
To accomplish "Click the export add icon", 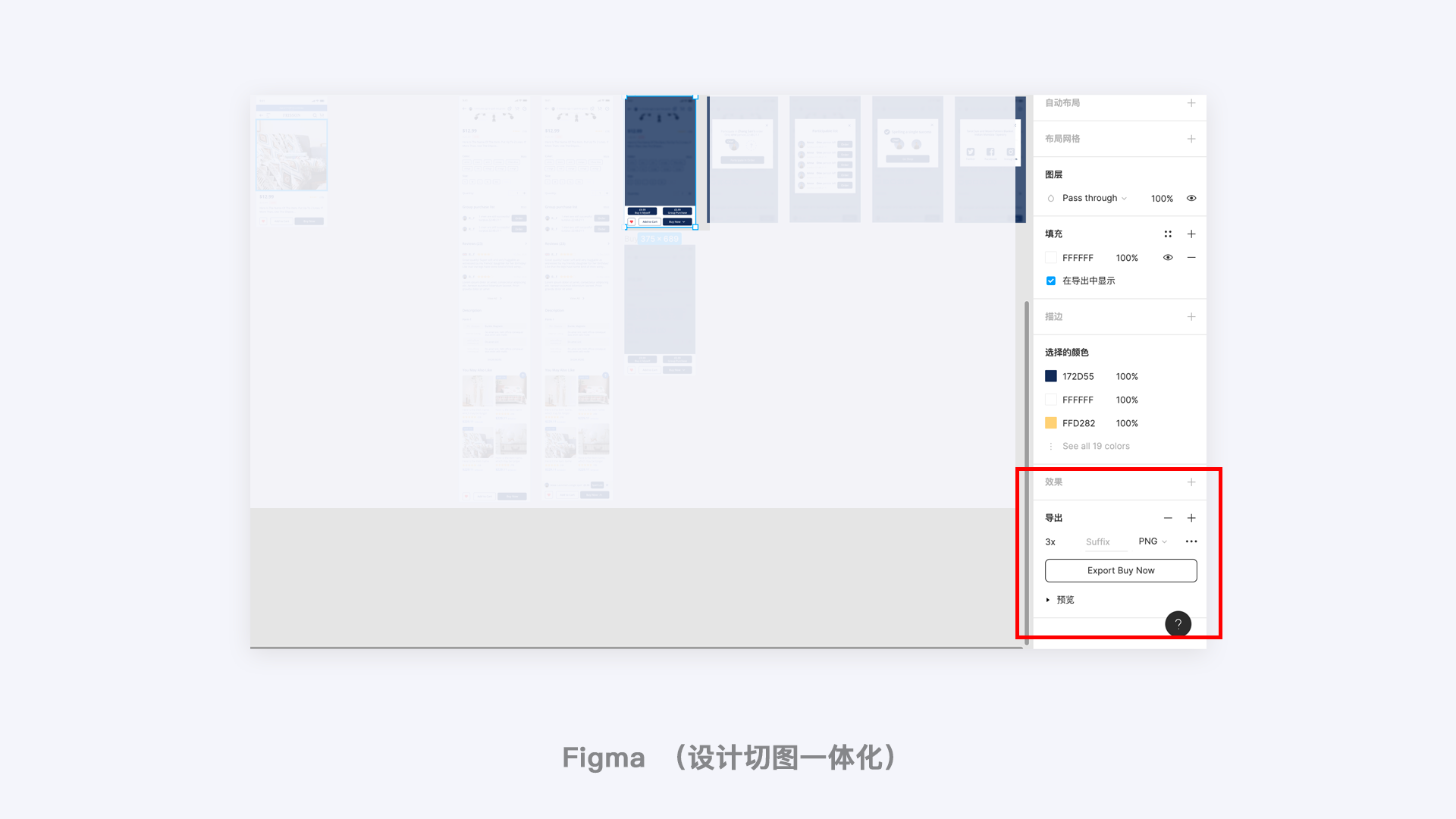I will pyautogui.click(x=1192, y=518).
